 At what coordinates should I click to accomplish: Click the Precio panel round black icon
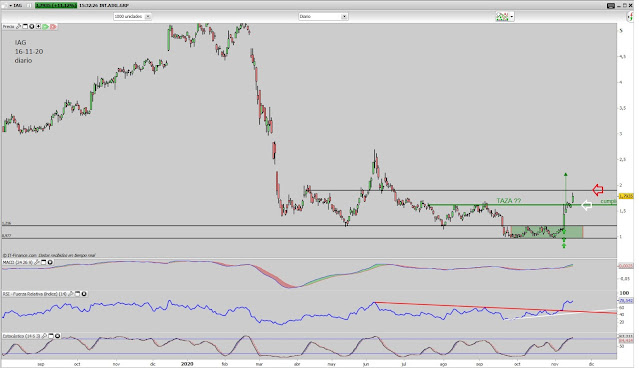[x=31, y=26]
